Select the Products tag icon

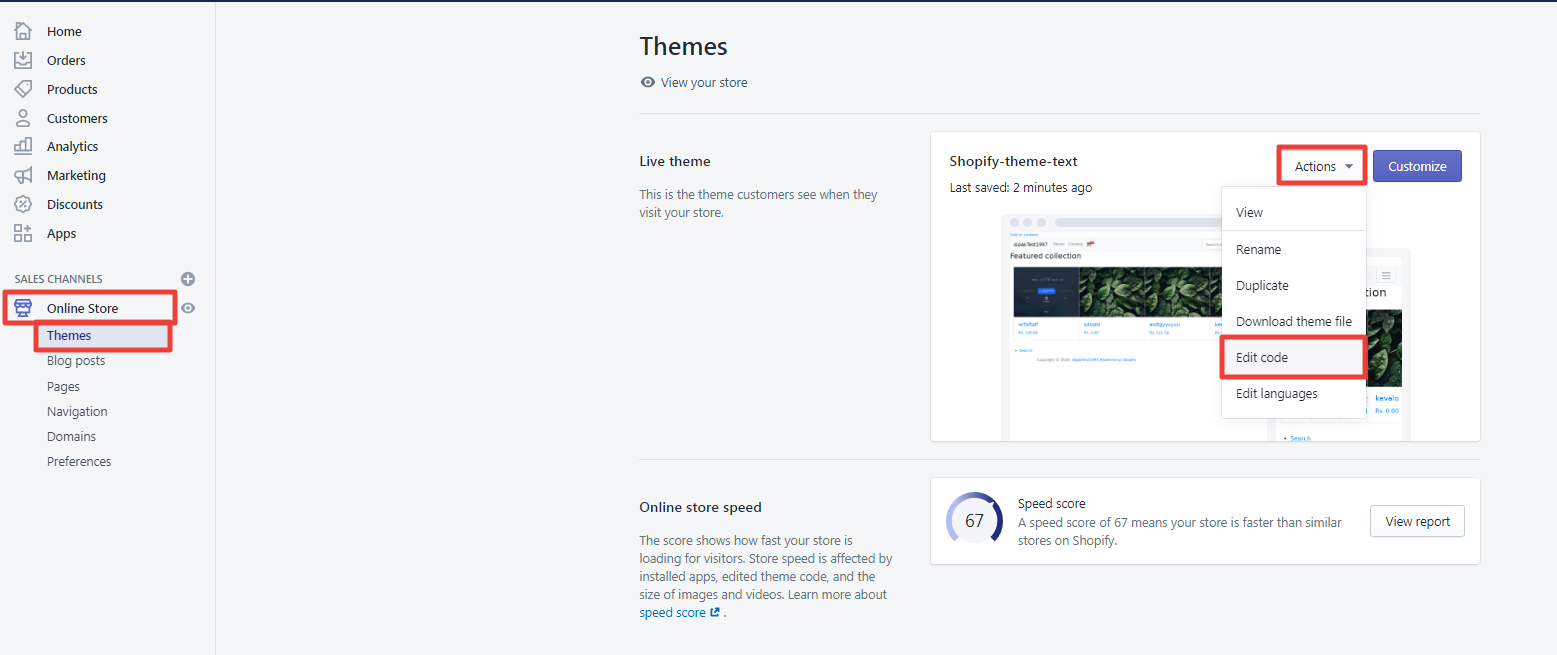(23, 89)
